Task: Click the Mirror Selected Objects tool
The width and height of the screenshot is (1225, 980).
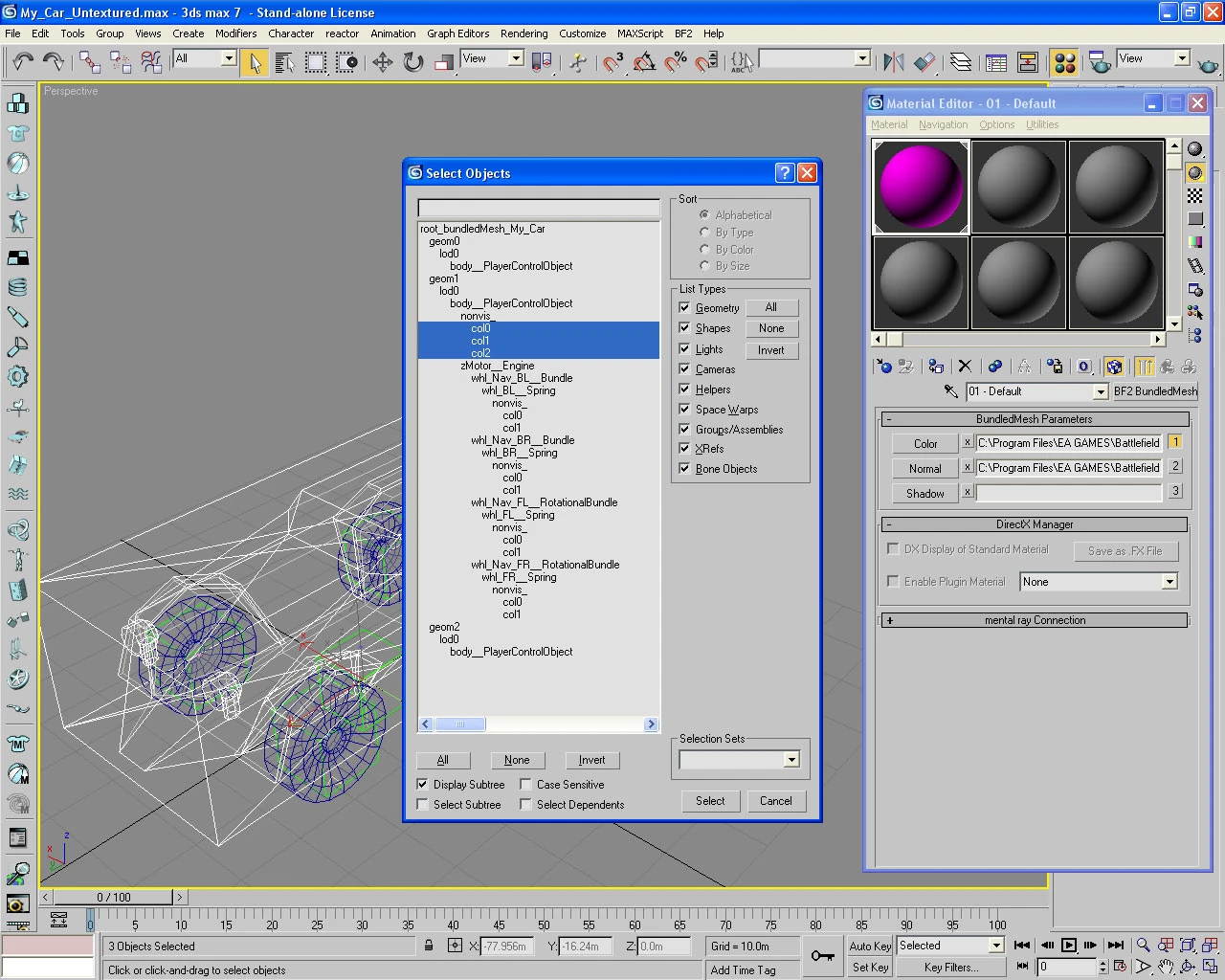Action: 894,63
